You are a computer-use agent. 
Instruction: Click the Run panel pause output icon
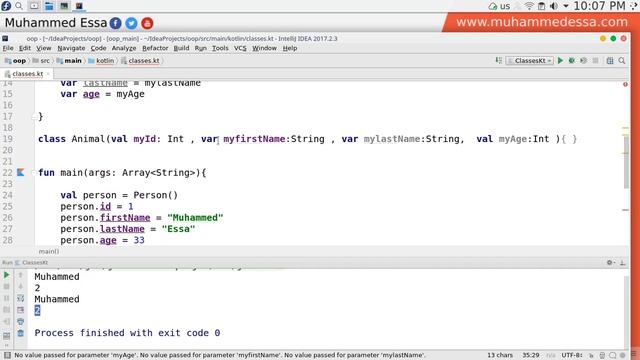point(7,298)
